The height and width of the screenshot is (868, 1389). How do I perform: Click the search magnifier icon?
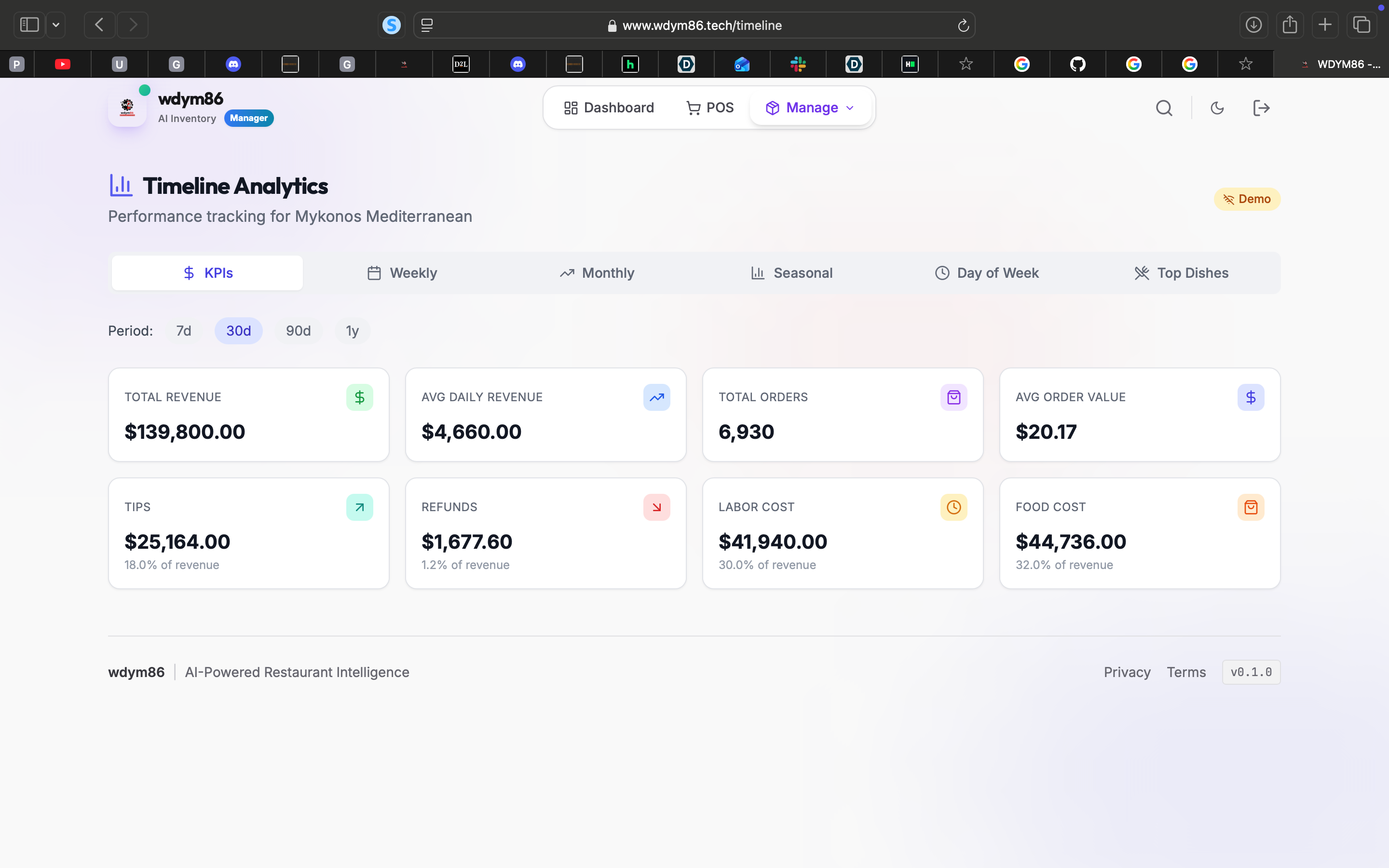[1164, 108]
